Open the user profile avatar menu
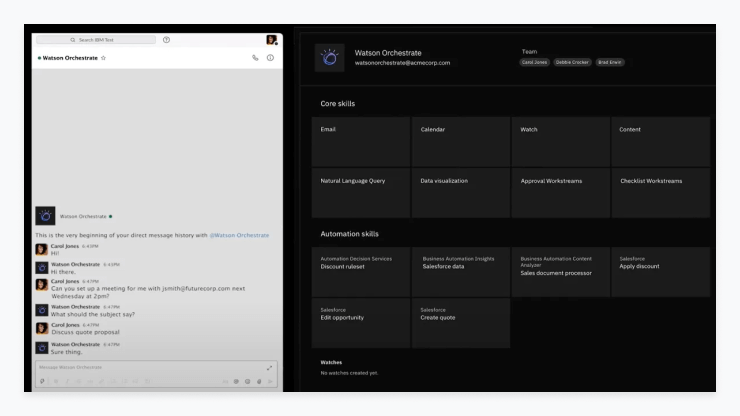Viewport: 740px width, 416px height. tap(271, 40)
